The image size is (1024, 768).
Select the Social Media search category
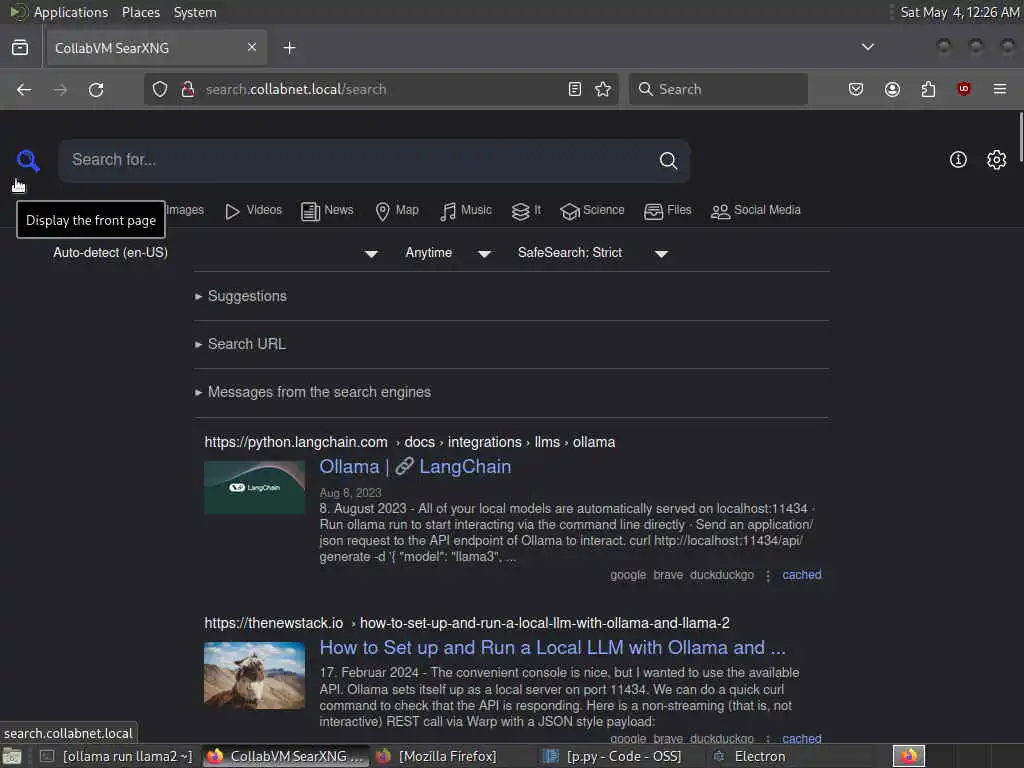756,210
